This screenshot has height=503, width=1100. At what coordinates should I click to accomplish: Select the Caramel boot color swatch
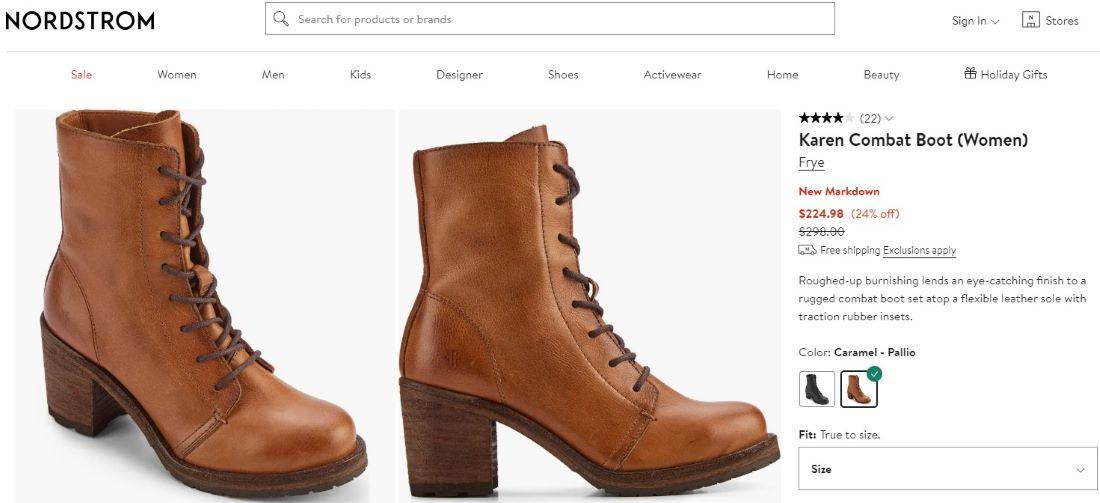tap(858, 389)
